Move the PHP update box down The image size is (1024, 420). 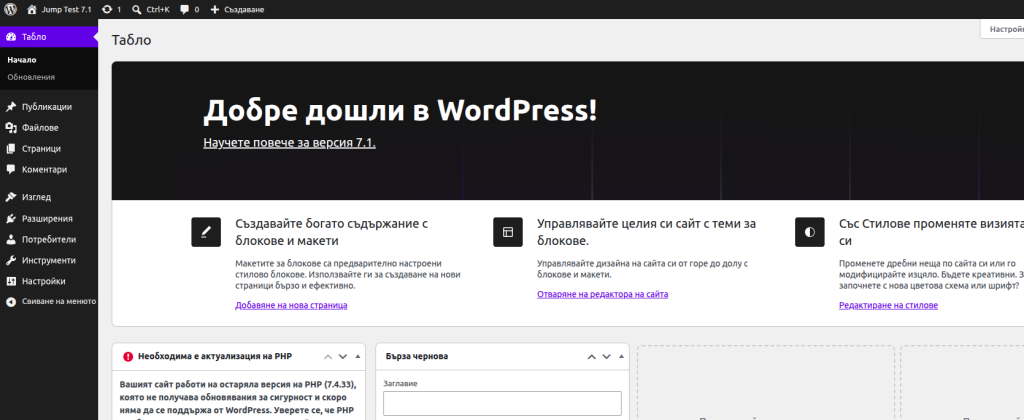point(343,357)
